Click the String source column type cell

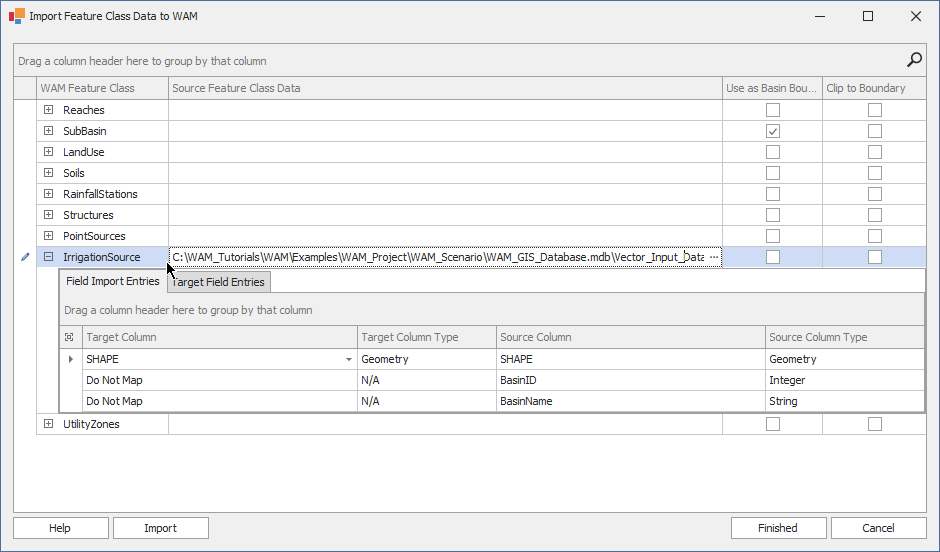(845, 401)
